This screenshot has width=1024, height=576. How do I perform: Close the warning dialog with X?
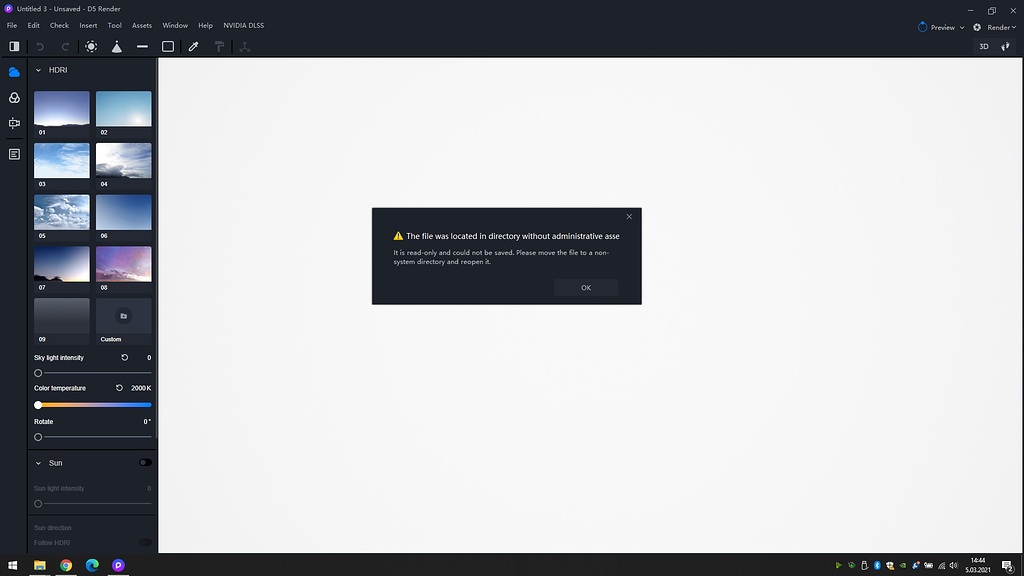click(629, 216)
